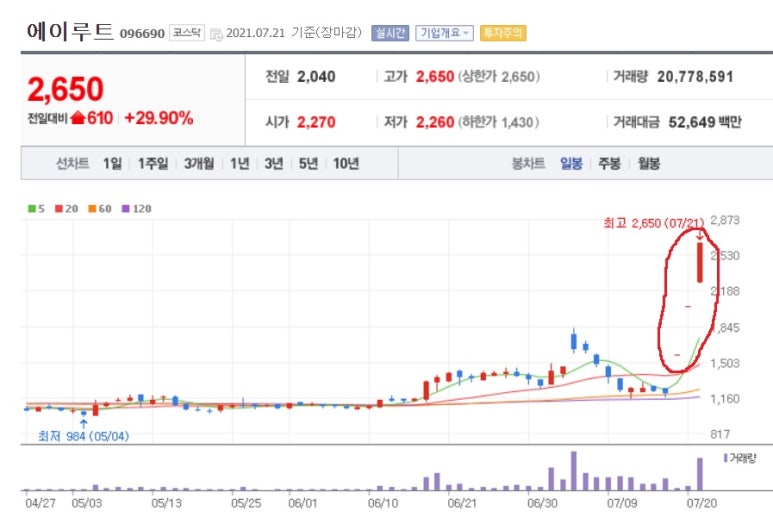Click the 최저 984 (05/04) chart label
Viewport: 773px width, 530px height.
pos(83,436)
